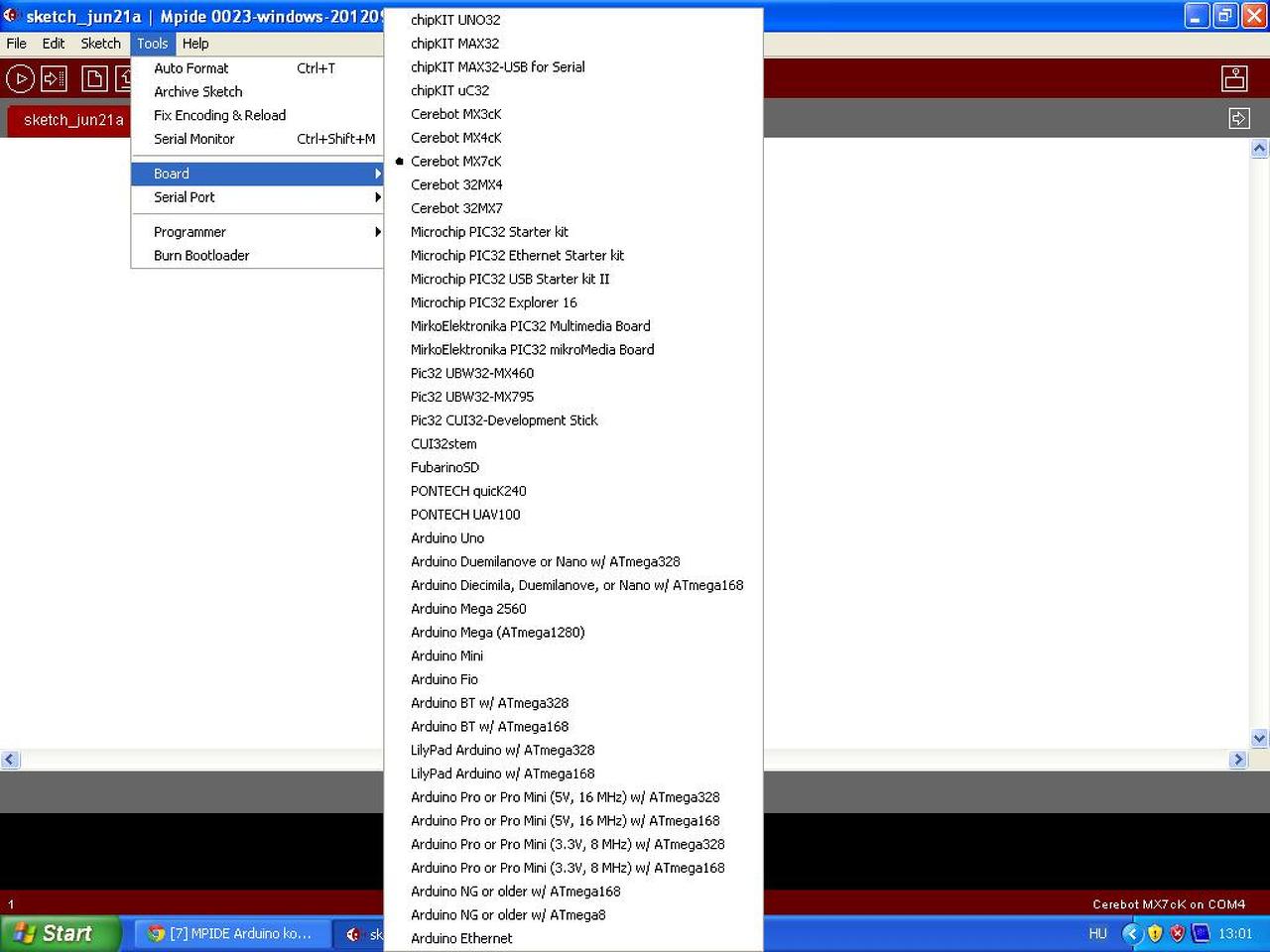This screenshot has height=952, width=1270.
Task: Choose Burn Bootloader
Action: click(257, 255)
